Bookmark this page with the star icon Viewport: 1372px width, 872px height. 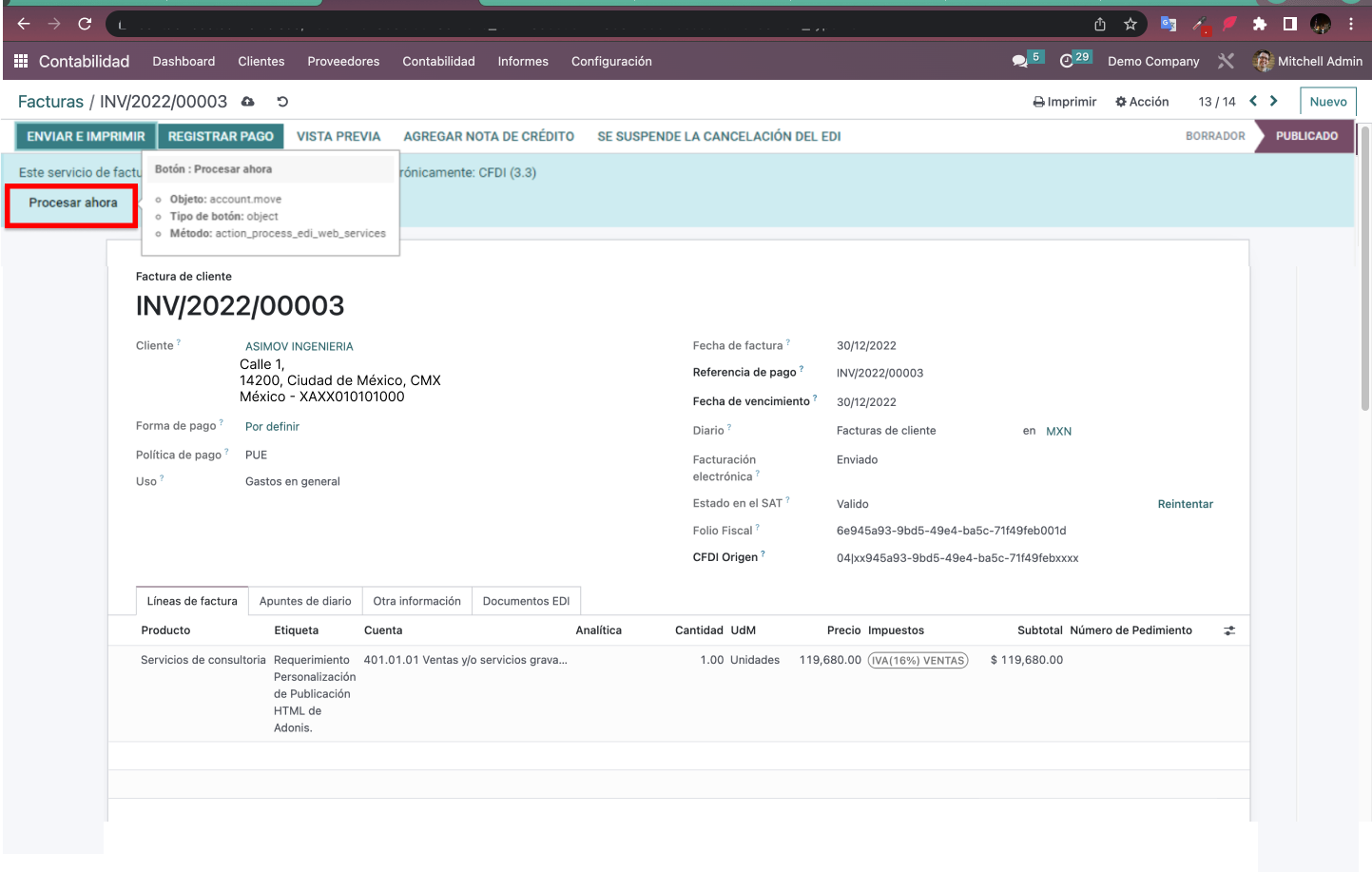pyautogui.click(x=1130, y=24)
